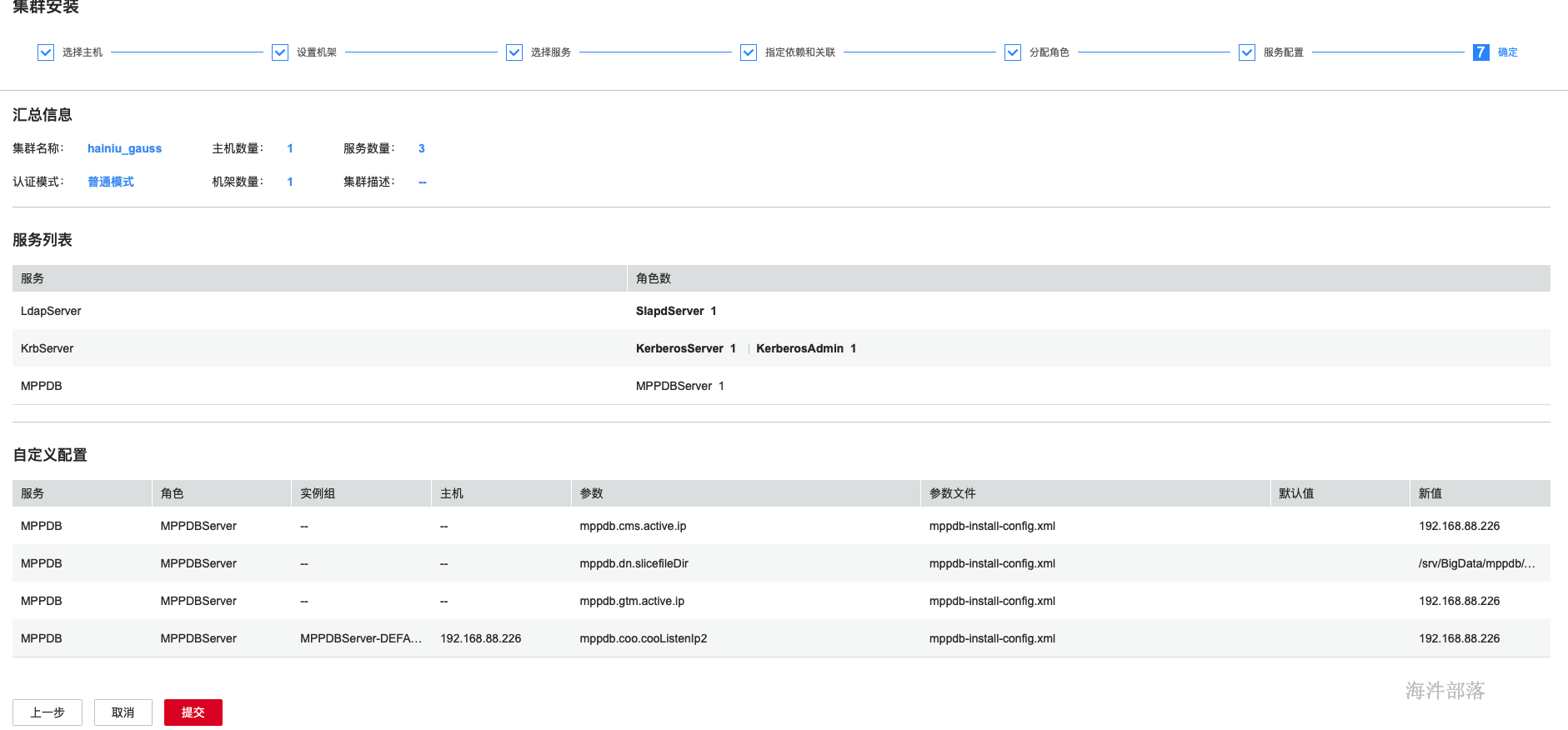Screen dimensions: 1568x730
Task: Select parameter mppdb.gtm.active.ip
Action: 632,601
